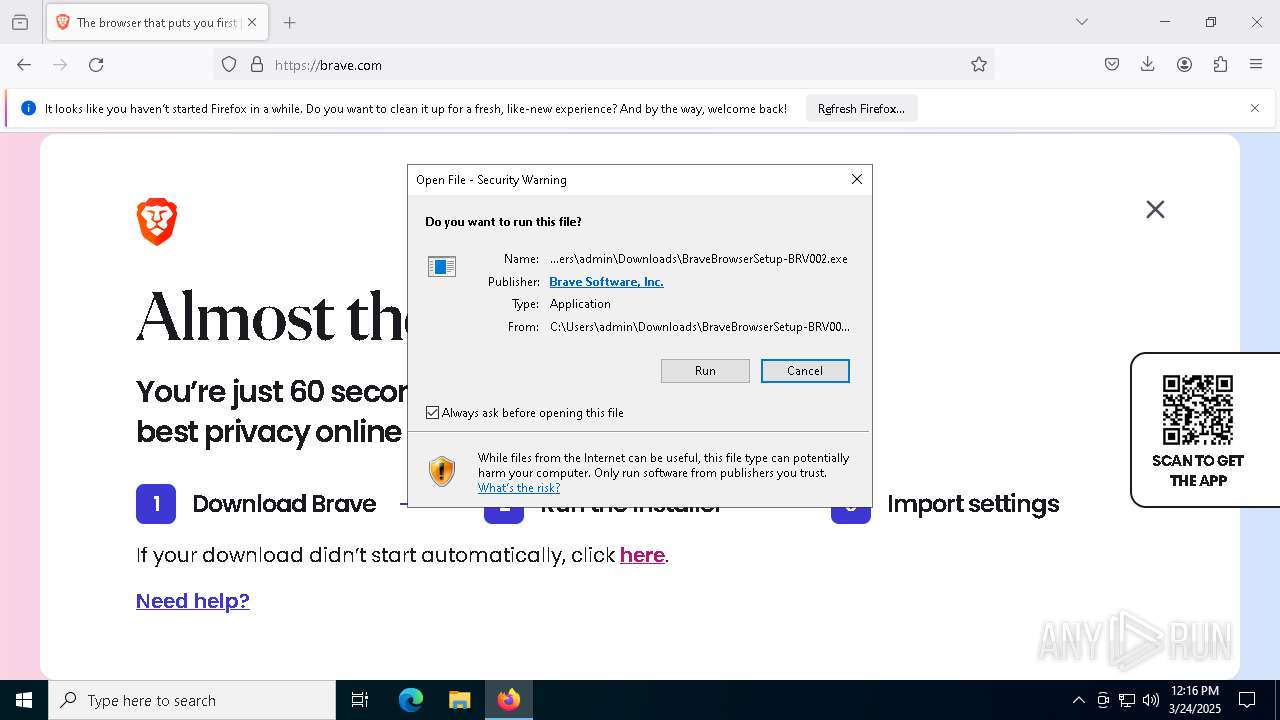Open the extensions puzzle icon

point(1220,65)
